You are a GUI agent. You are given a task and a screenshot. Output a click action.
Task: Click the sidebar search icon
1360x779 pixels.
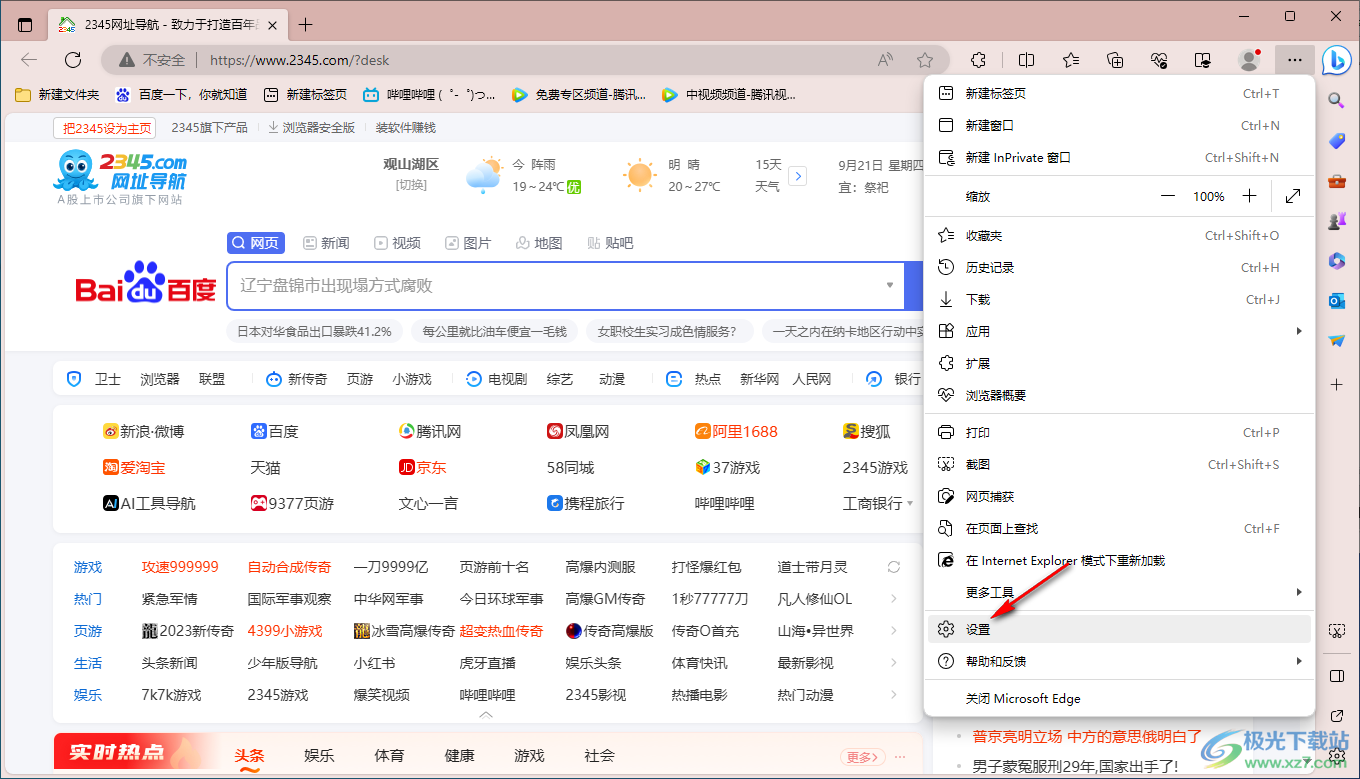[x=1337, y=100]
